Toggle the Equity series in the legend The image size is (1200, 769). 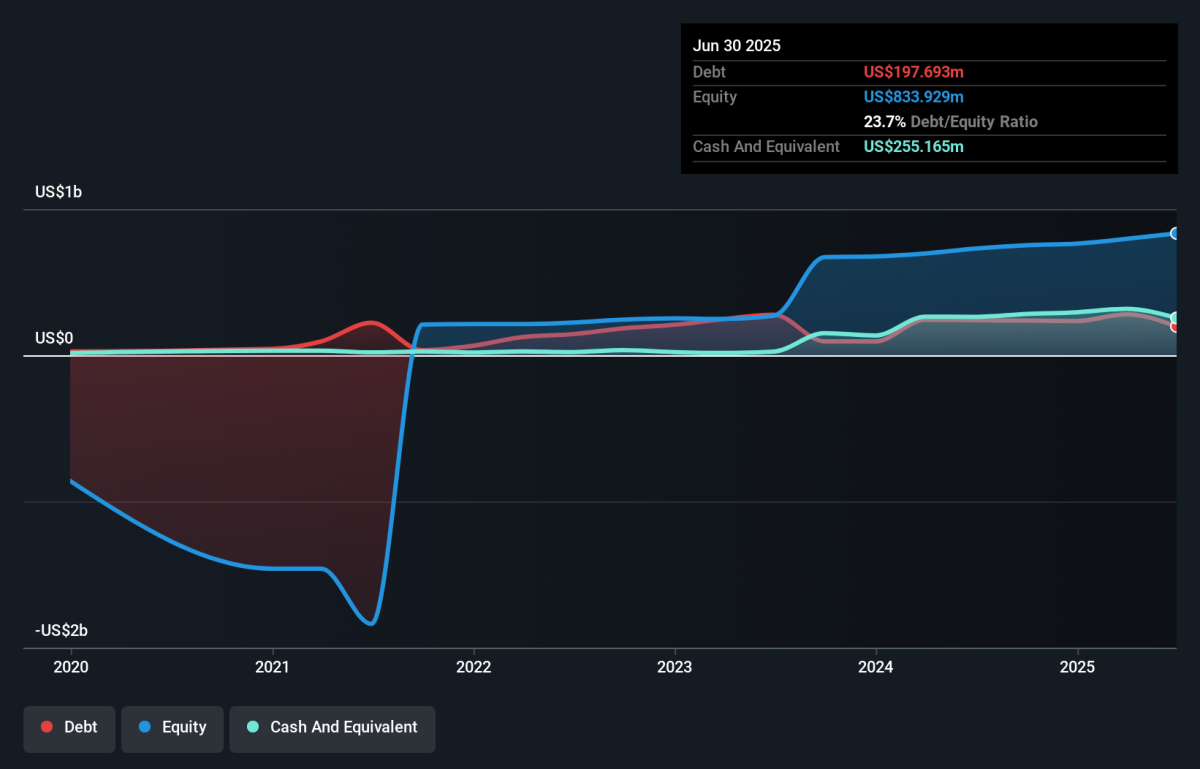point(172,728)
